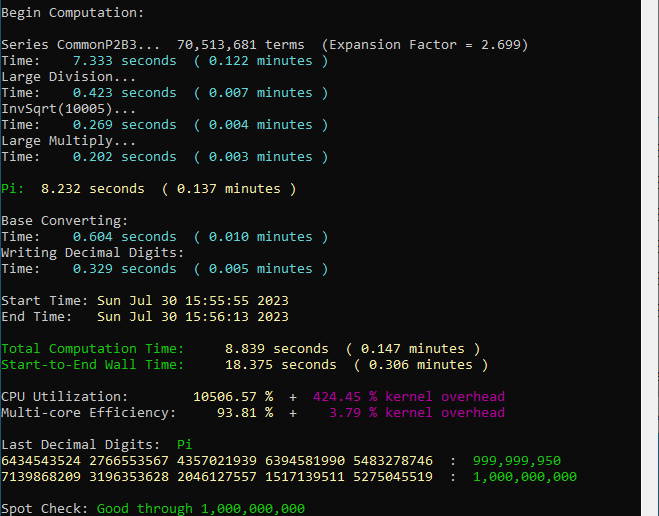This screenshot has height=516, width=659.
Task: Click the '7.333 seconds' series time
Action: tap(124, 61)
